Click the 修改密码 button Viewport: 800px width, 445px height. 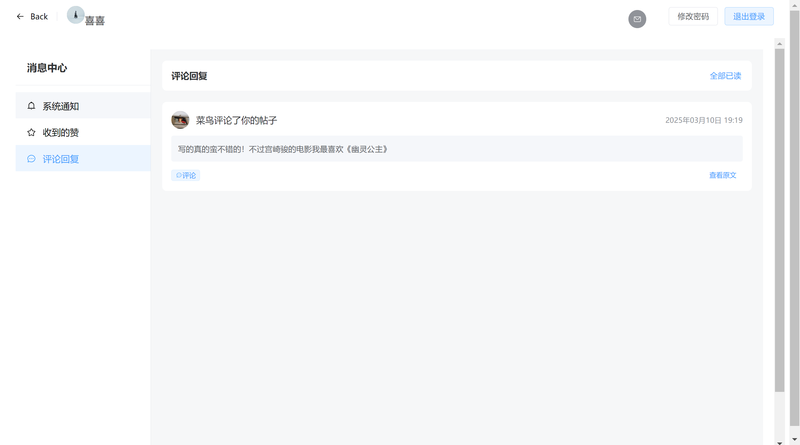pos(693,16)
